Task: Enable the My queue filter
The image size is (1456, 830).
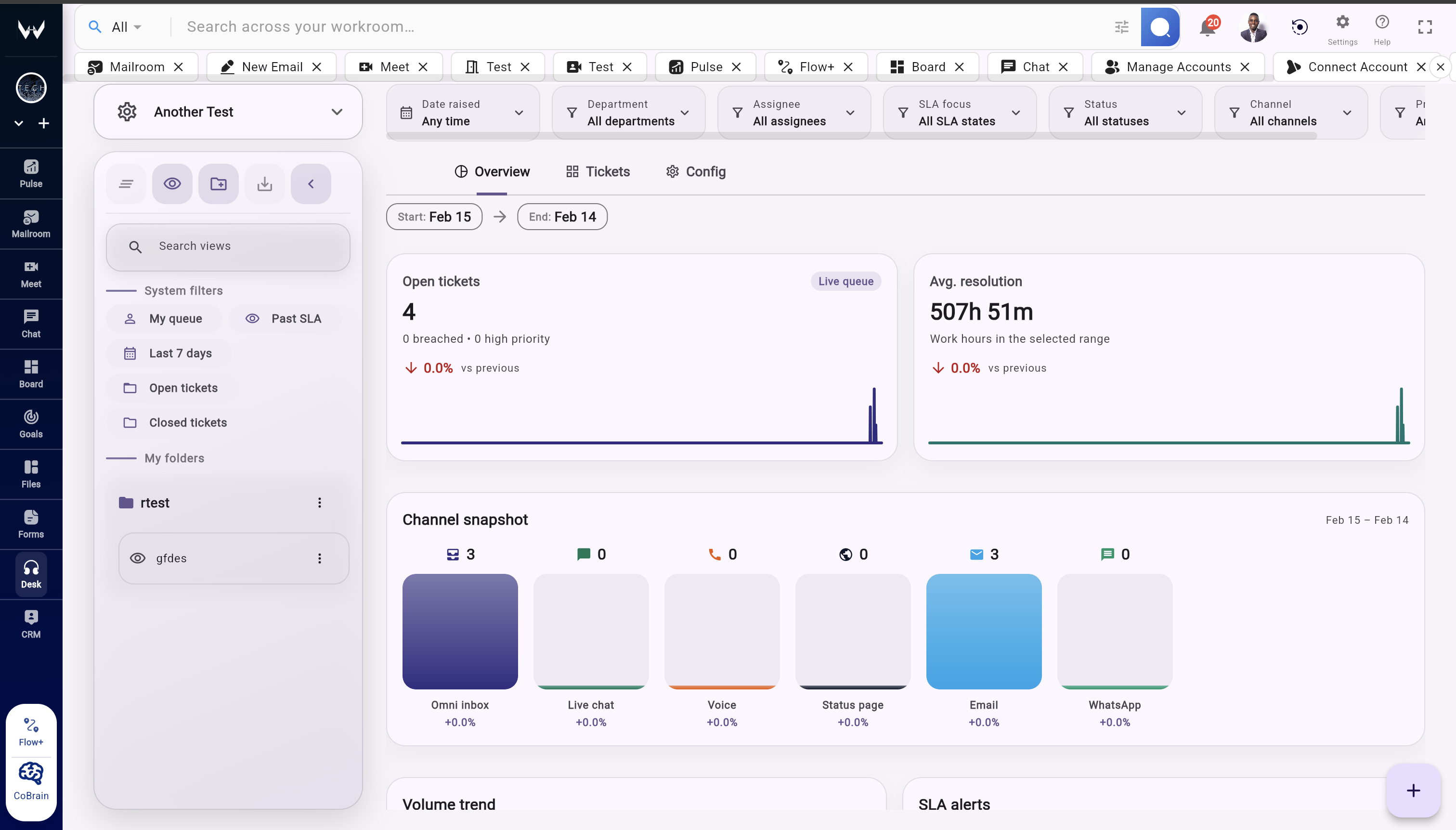Action: [164, 318]
